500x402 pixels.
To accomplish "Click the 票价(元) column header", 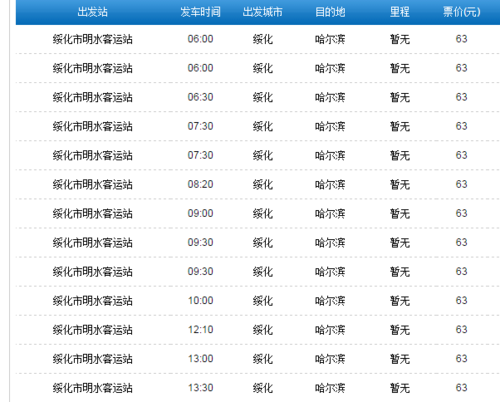I will click(x=461, y=12).
